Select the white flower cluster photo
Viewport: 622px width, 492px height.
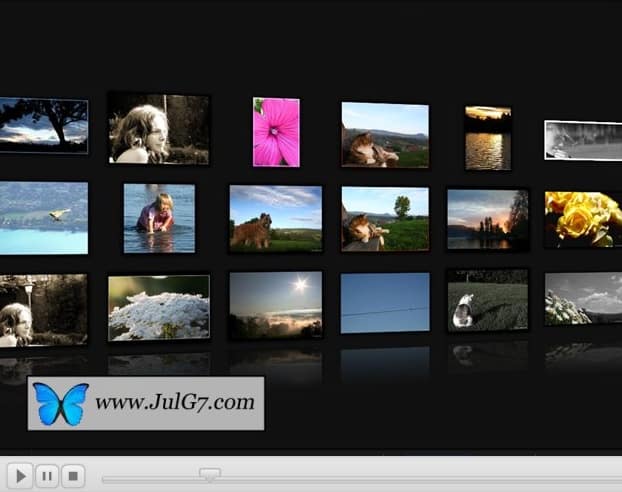pos(159,308)
